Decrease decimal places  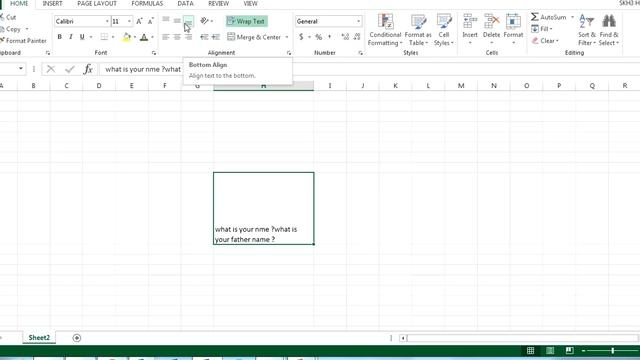357,37
